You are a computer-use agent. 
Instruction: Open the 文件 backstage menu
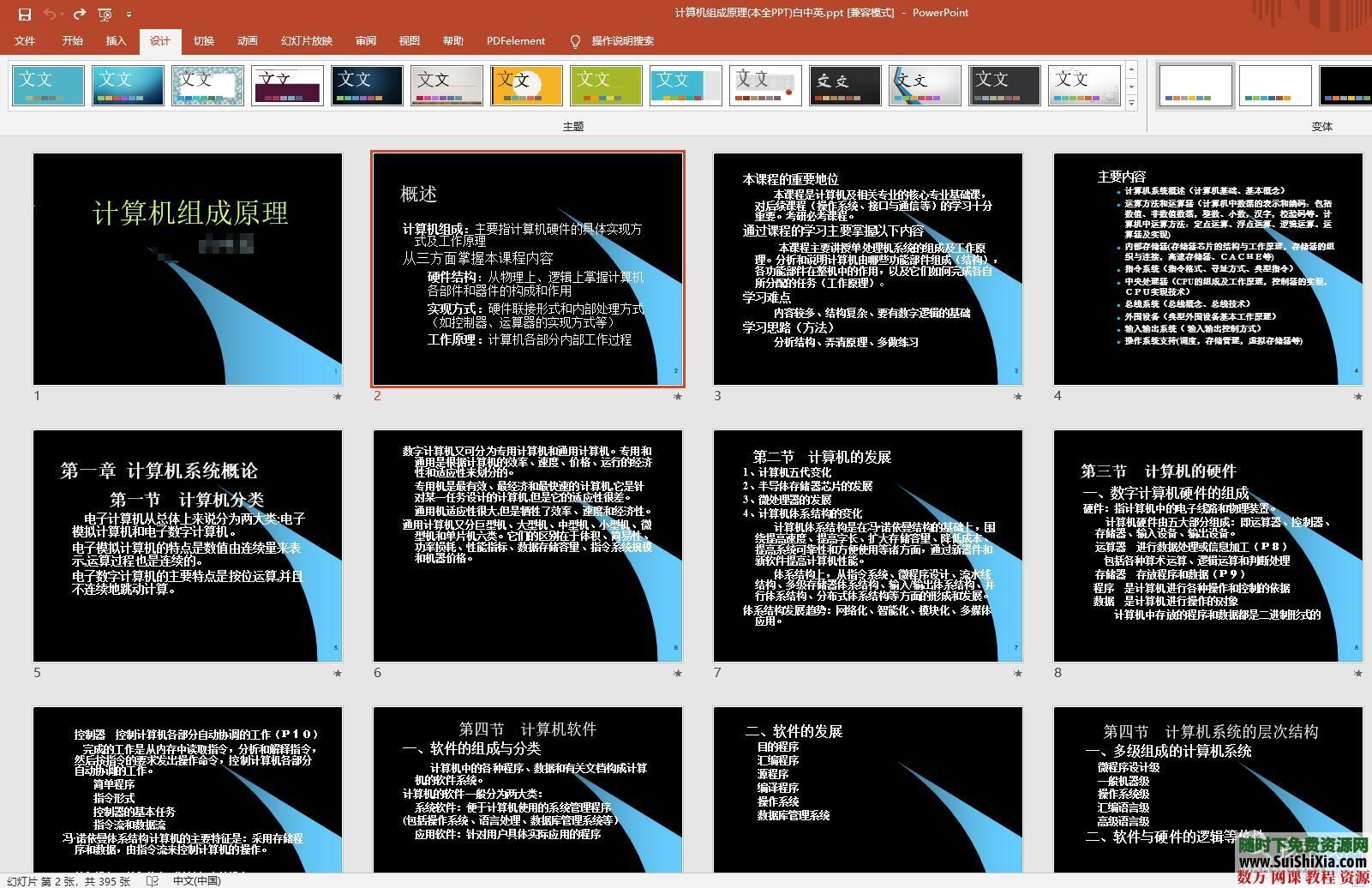pyautogui.click(x=25, y=40)
